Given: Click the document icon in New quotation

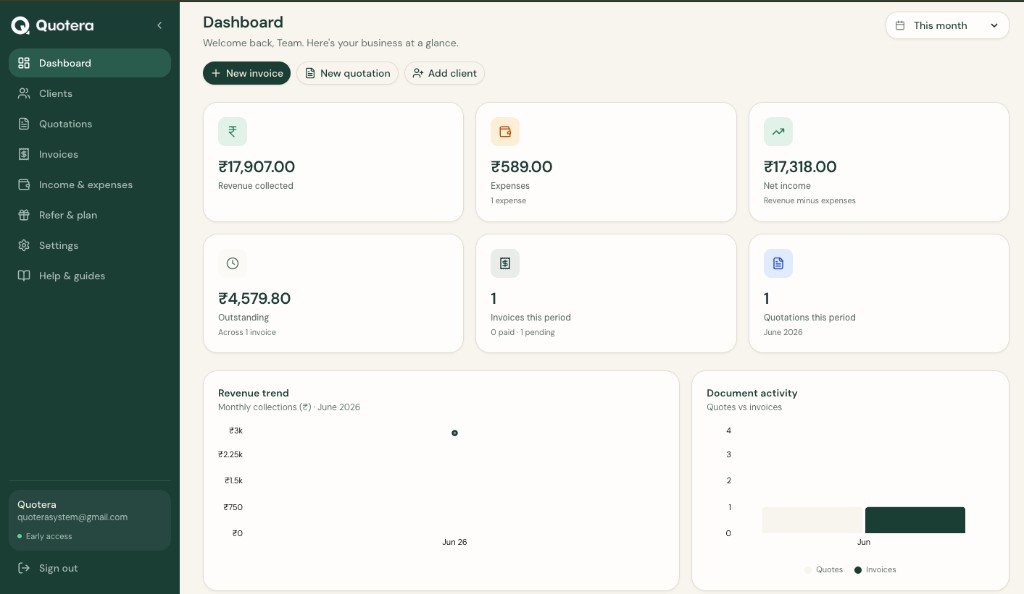Looking at the screenshot, I should point(310,73).
